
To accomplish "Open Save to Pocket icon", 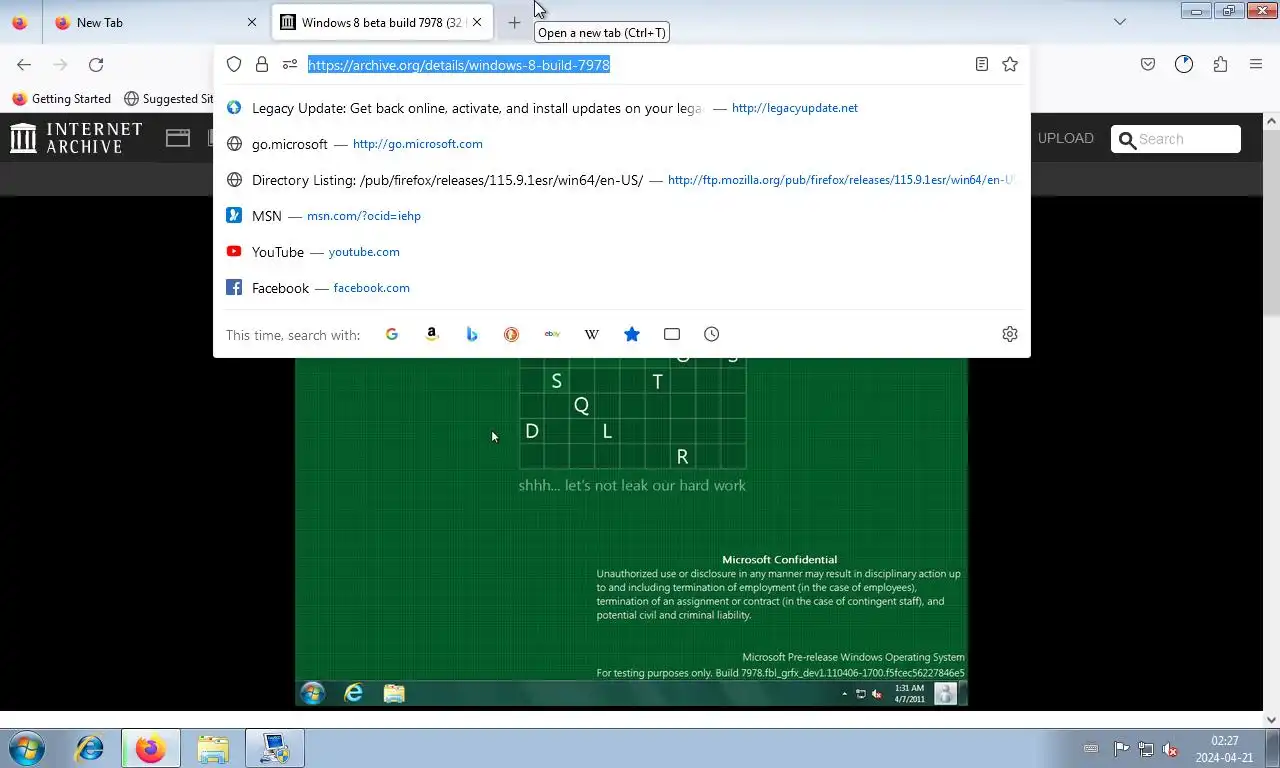I will pos(1148,64).
